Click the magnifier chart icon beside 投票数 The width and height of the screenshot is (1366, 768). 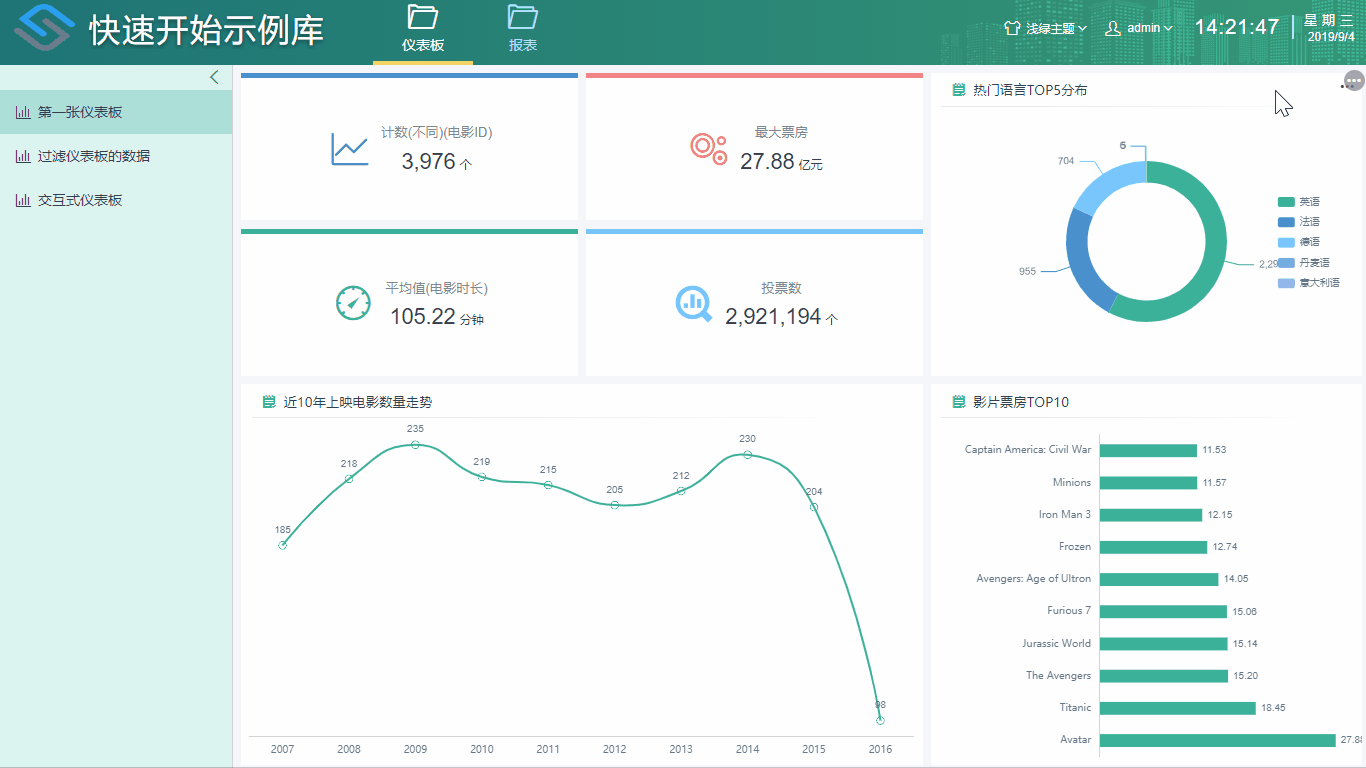tap(694, 304)
